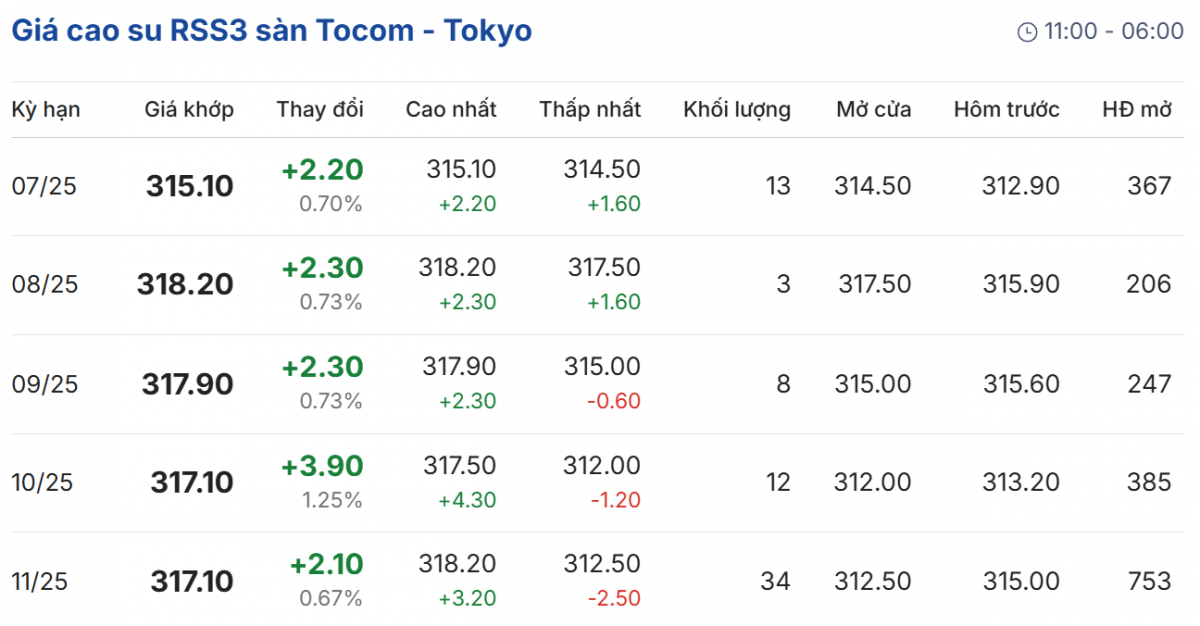
Task: Click the 11:00 - 06:00 trading time text
Action: pyautogui.click(x=1114, y=32)
